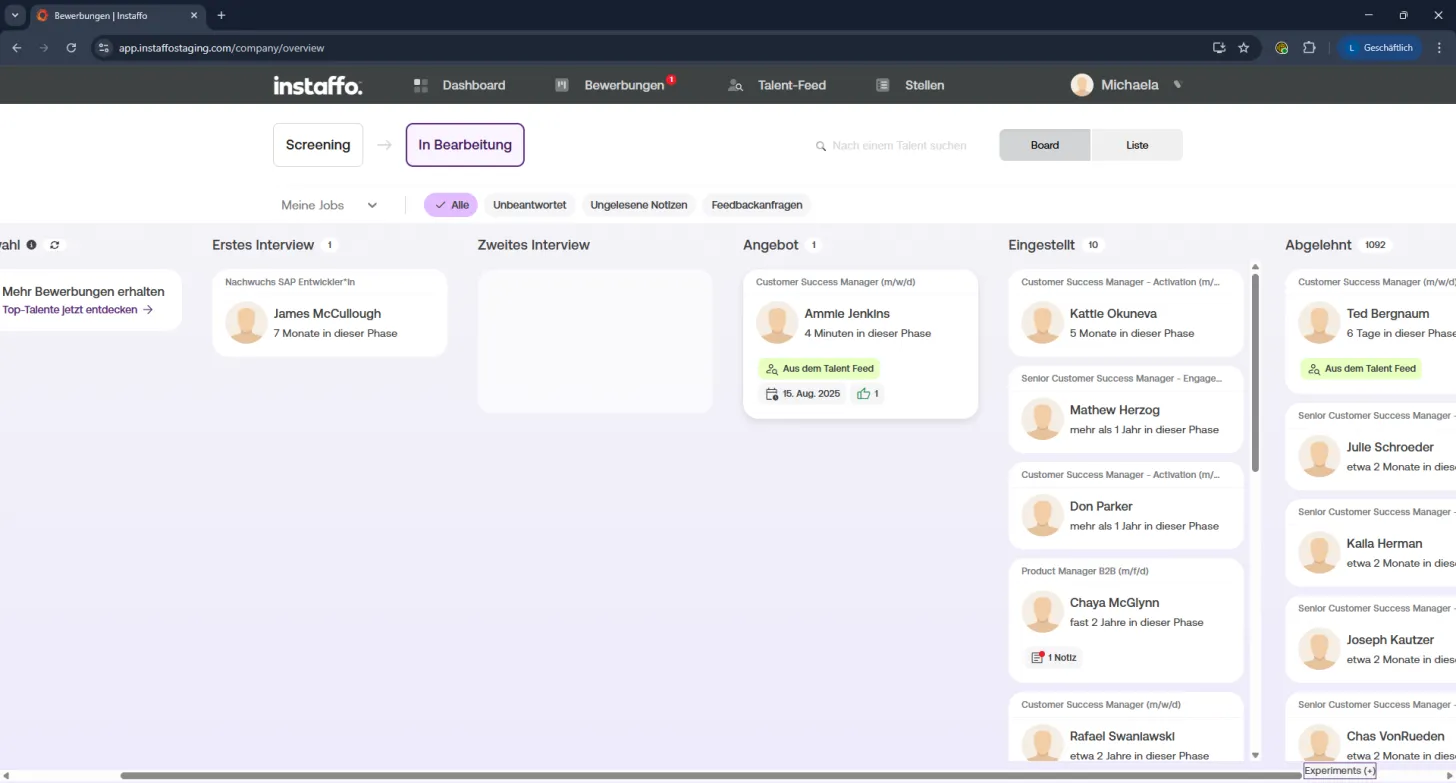Viewport: 1456px width, 783px height.
Task: Click Ted Bergnaum's Aus dem Talent Feed tag
Action: pyautogui.click(x=1361, y=369)
